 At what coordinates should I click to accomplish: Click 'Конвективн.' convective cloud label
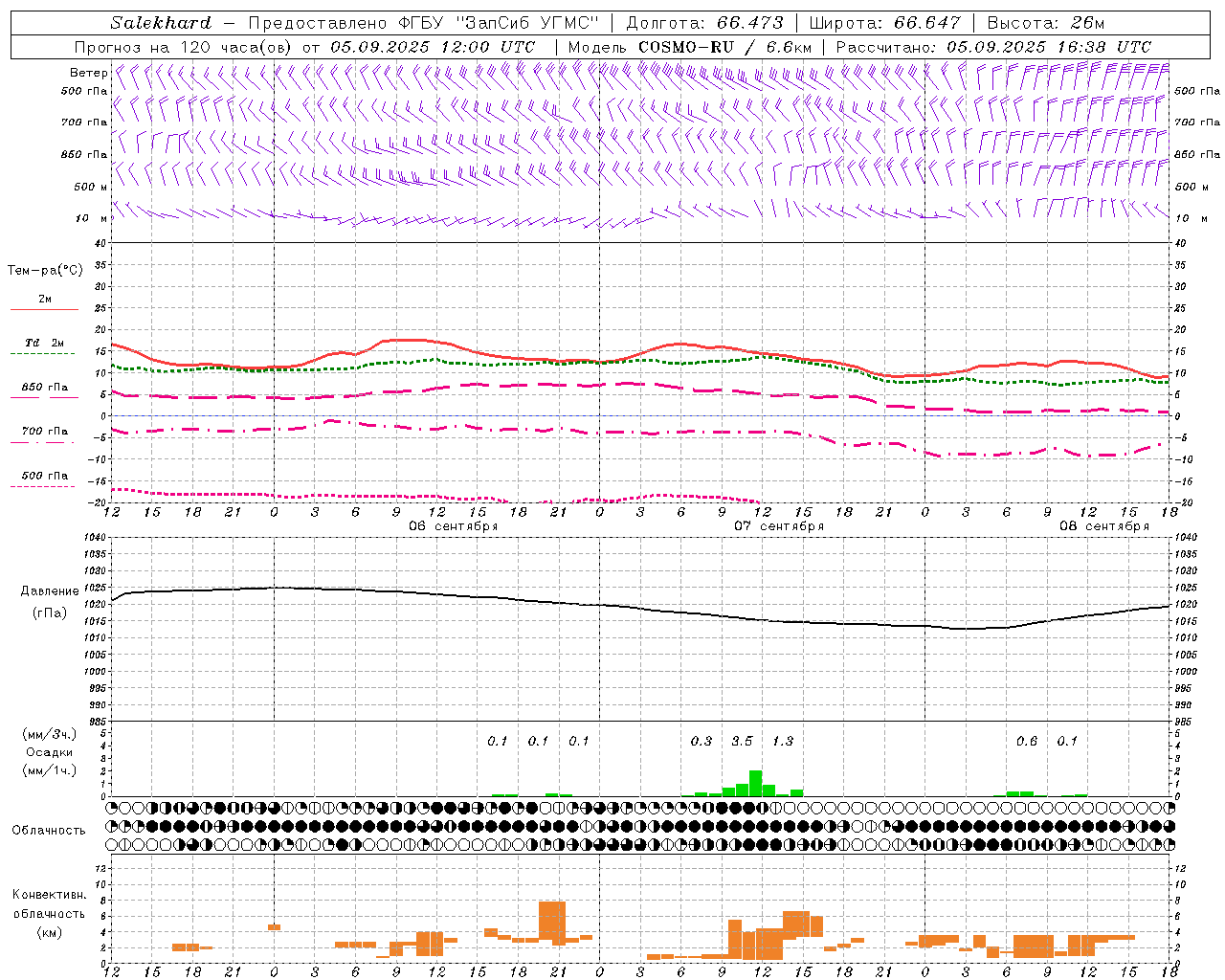pos(50,895)
